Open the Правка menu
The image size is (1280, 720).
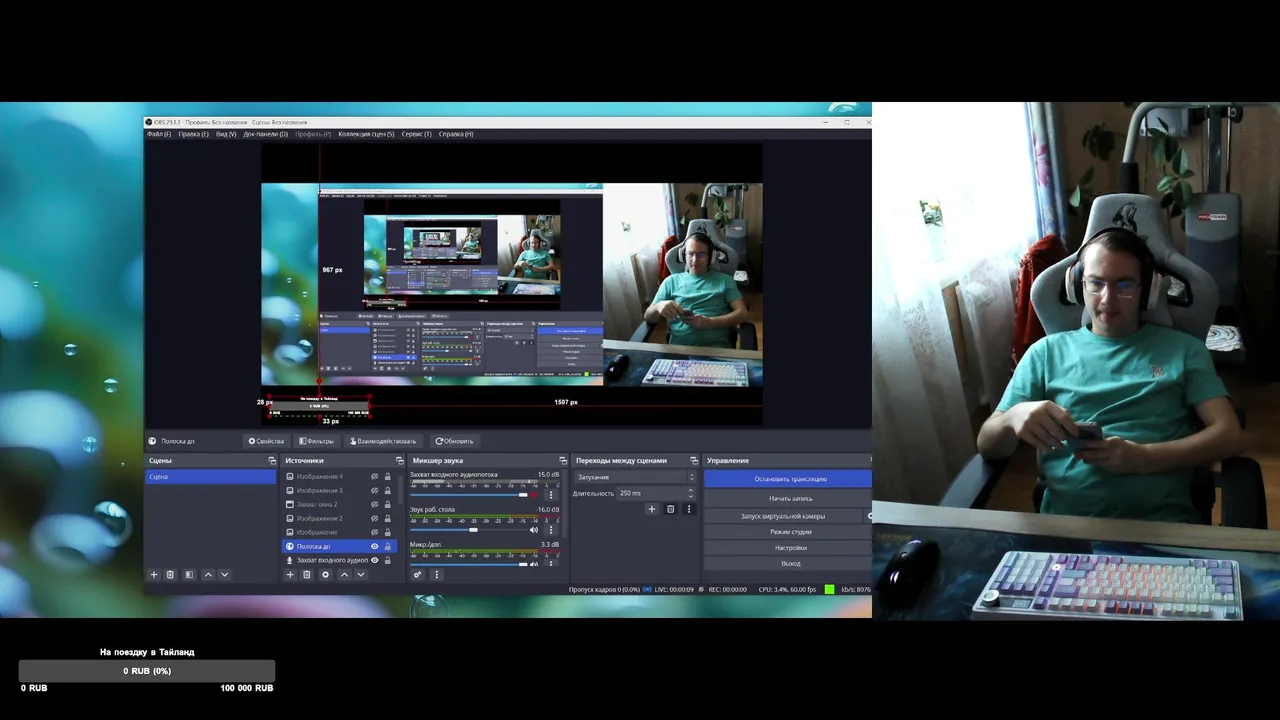coord(194,134)
